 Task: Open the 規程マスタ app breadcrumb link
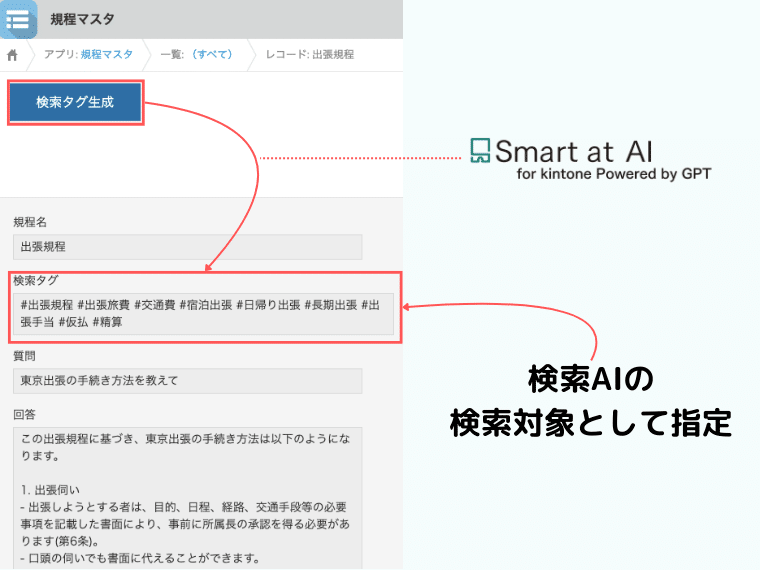click(106, 54)
